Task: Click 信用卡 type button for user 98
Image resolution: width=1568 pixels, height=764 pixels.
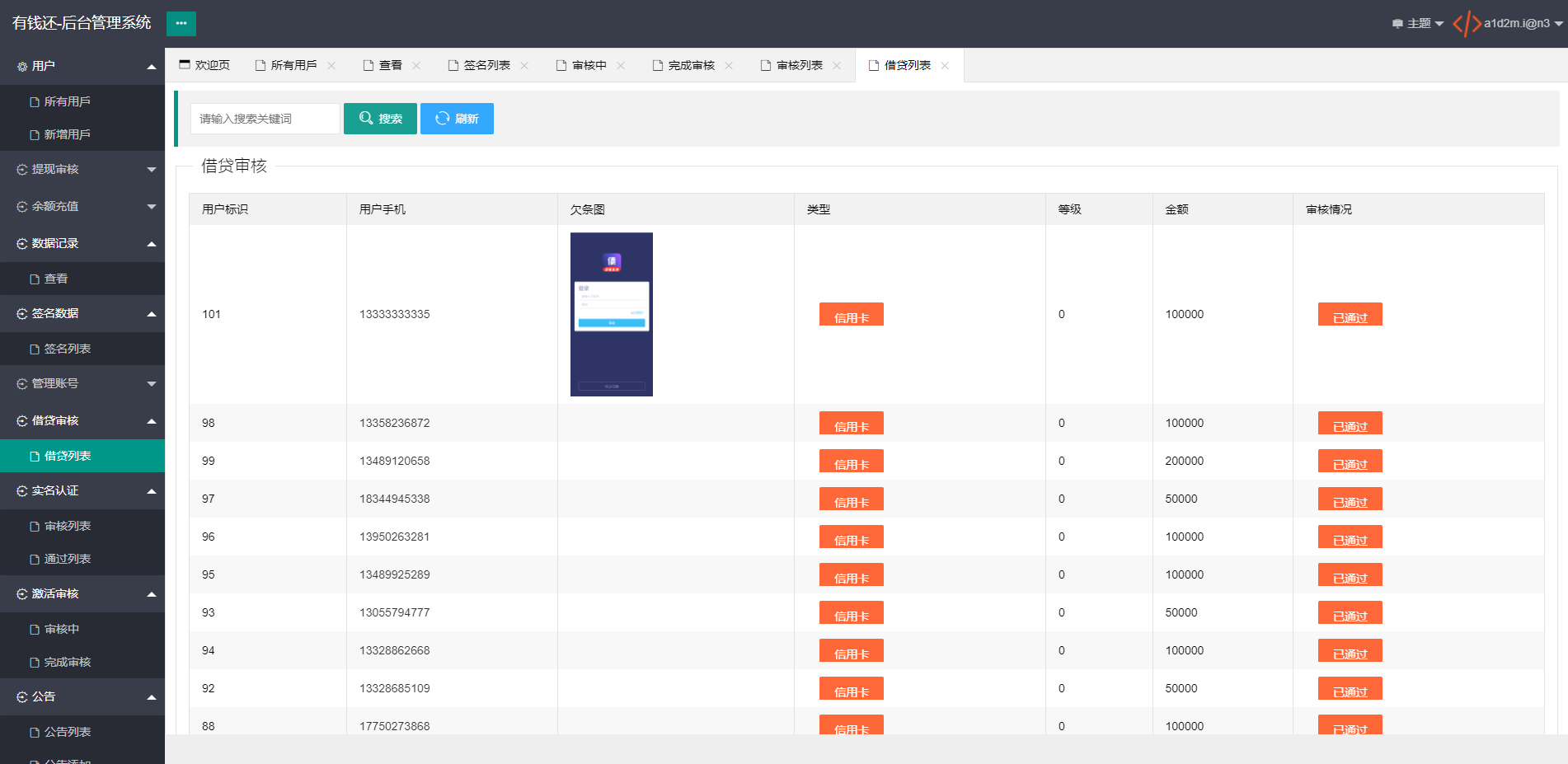Action: [851, 423]
